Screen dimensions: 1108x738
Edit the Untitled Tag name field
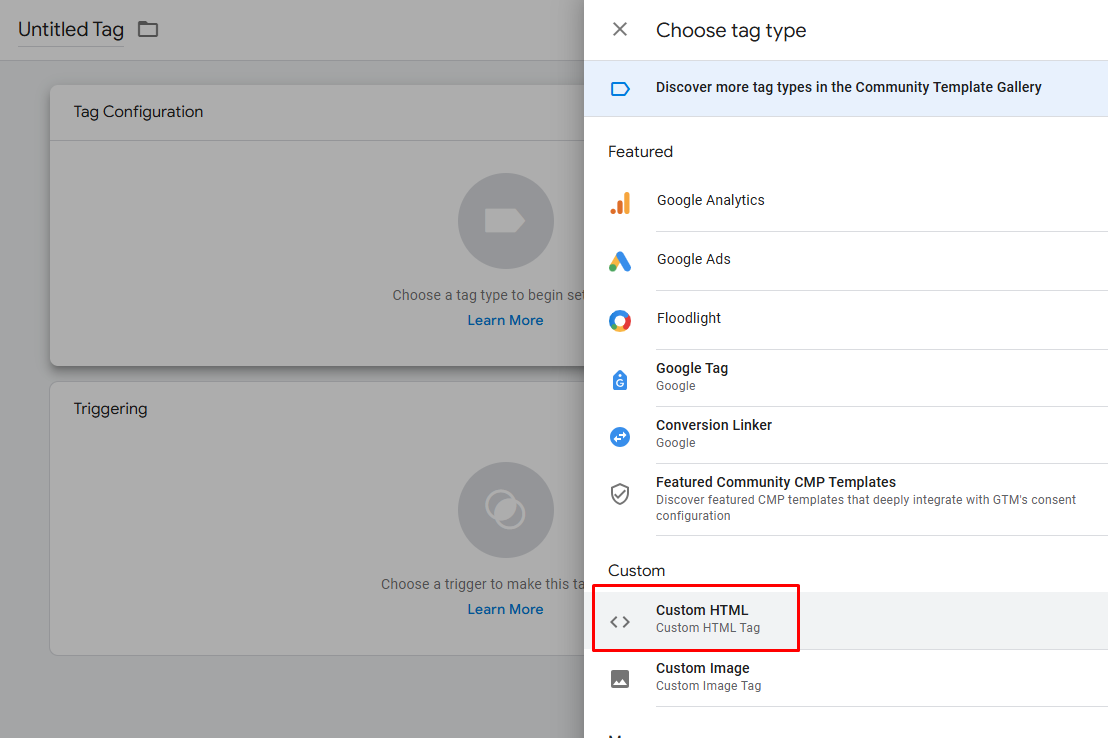(x=70, y=30)
